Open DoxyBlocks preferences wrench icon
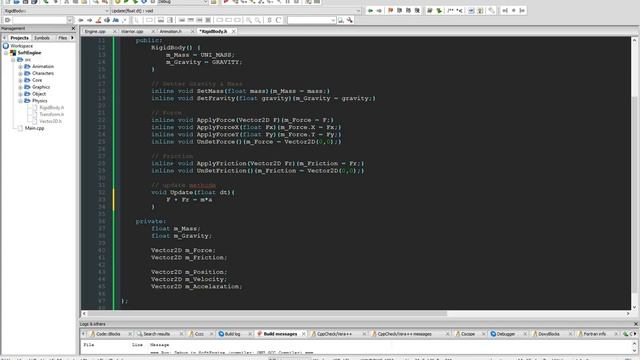 pos(491,11)
